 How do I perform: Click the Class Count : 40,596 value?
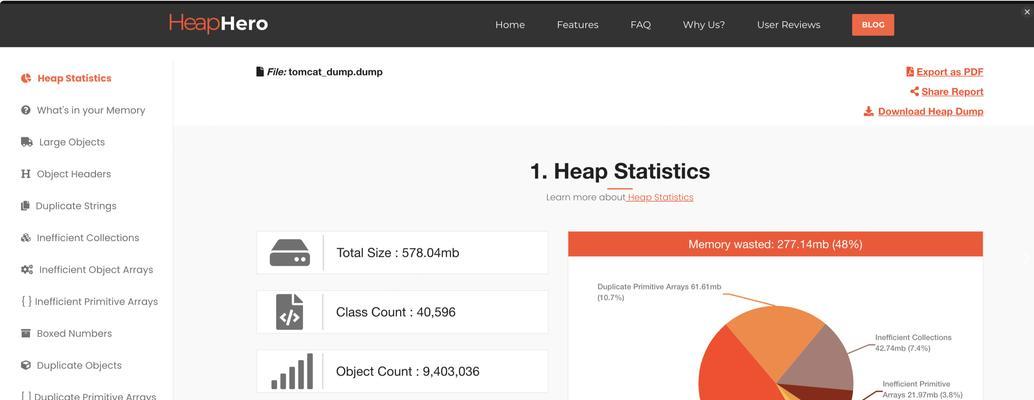pyautogui.click(x=396, y=312)
